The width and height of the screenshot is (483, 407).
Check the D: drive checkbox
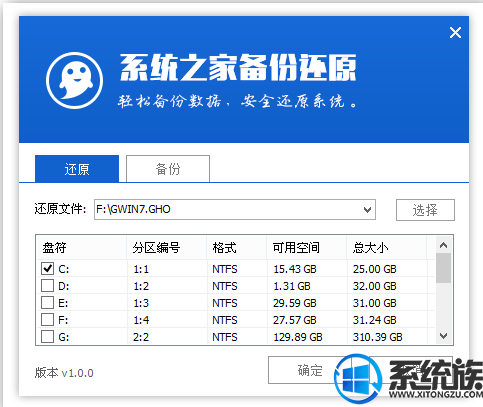(x=47, y=286)
